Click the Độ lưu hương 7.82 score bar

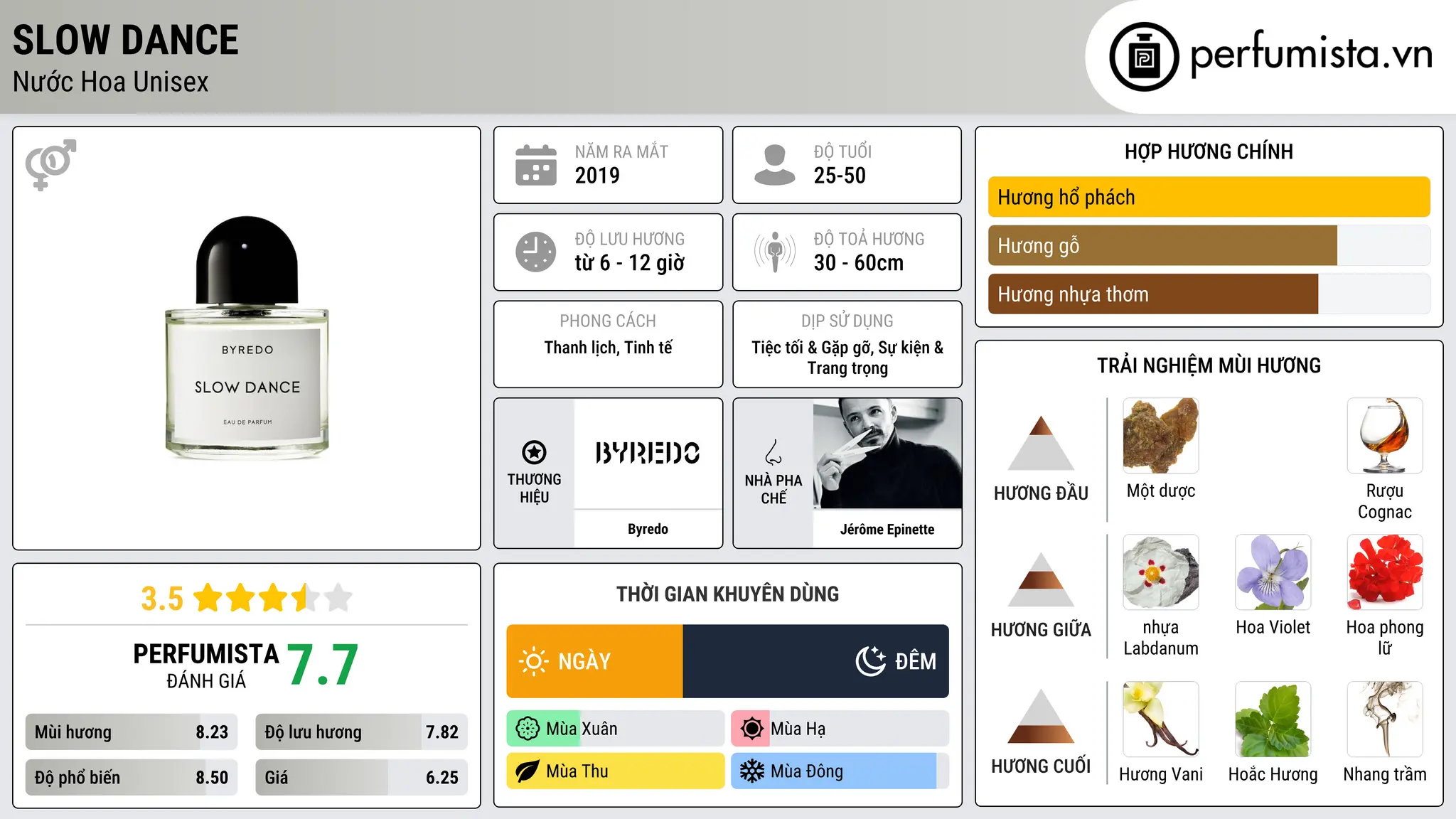pyautogui.click(x=361, y=732)
